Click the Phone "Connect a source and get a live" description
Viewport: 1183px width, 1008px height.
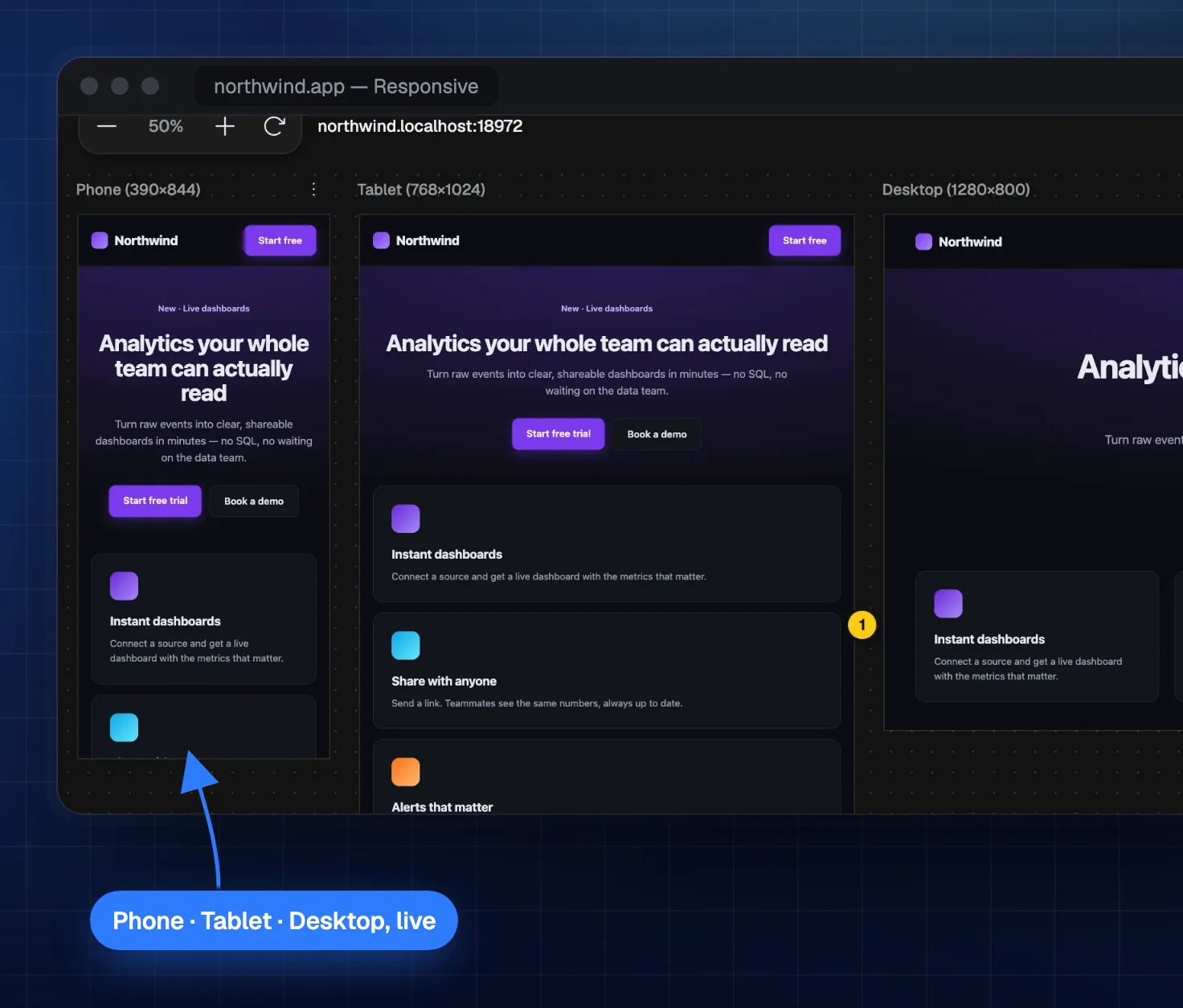click(197, 651)
